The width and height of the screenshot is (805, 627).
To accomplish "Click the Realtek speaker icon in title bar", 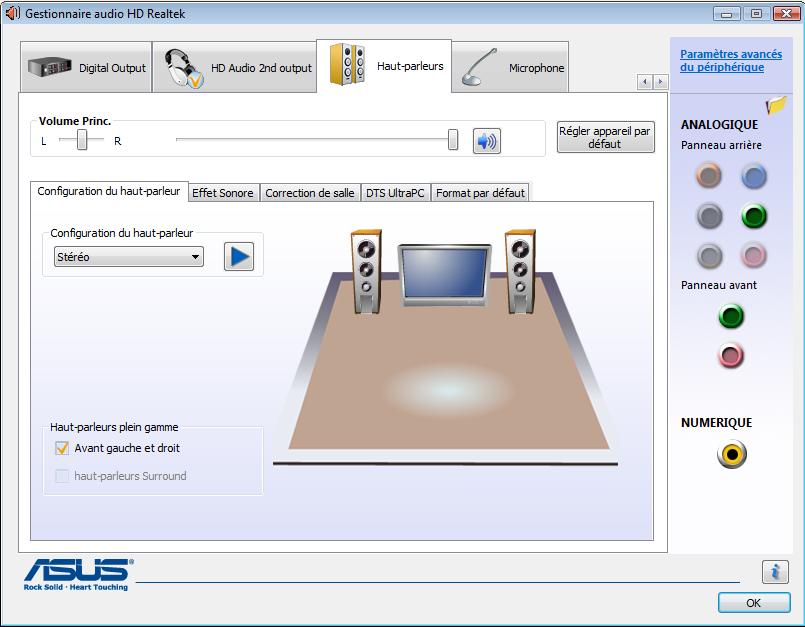I will pyautogui.click(x=12, y=13).
